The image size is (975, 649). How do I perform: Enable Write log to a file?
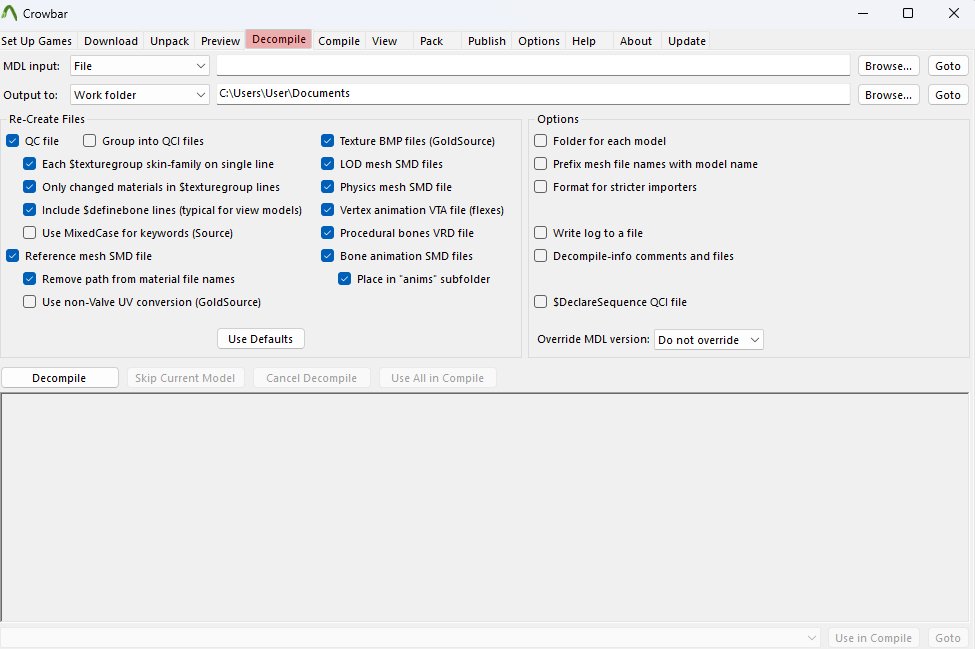coord(541,233)
